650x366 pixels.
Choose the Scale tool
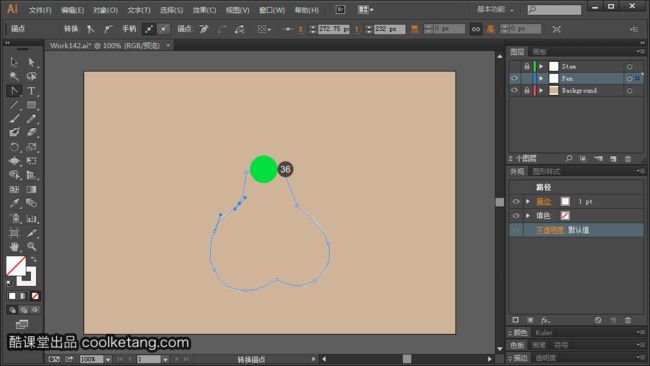tap(31, 147)
